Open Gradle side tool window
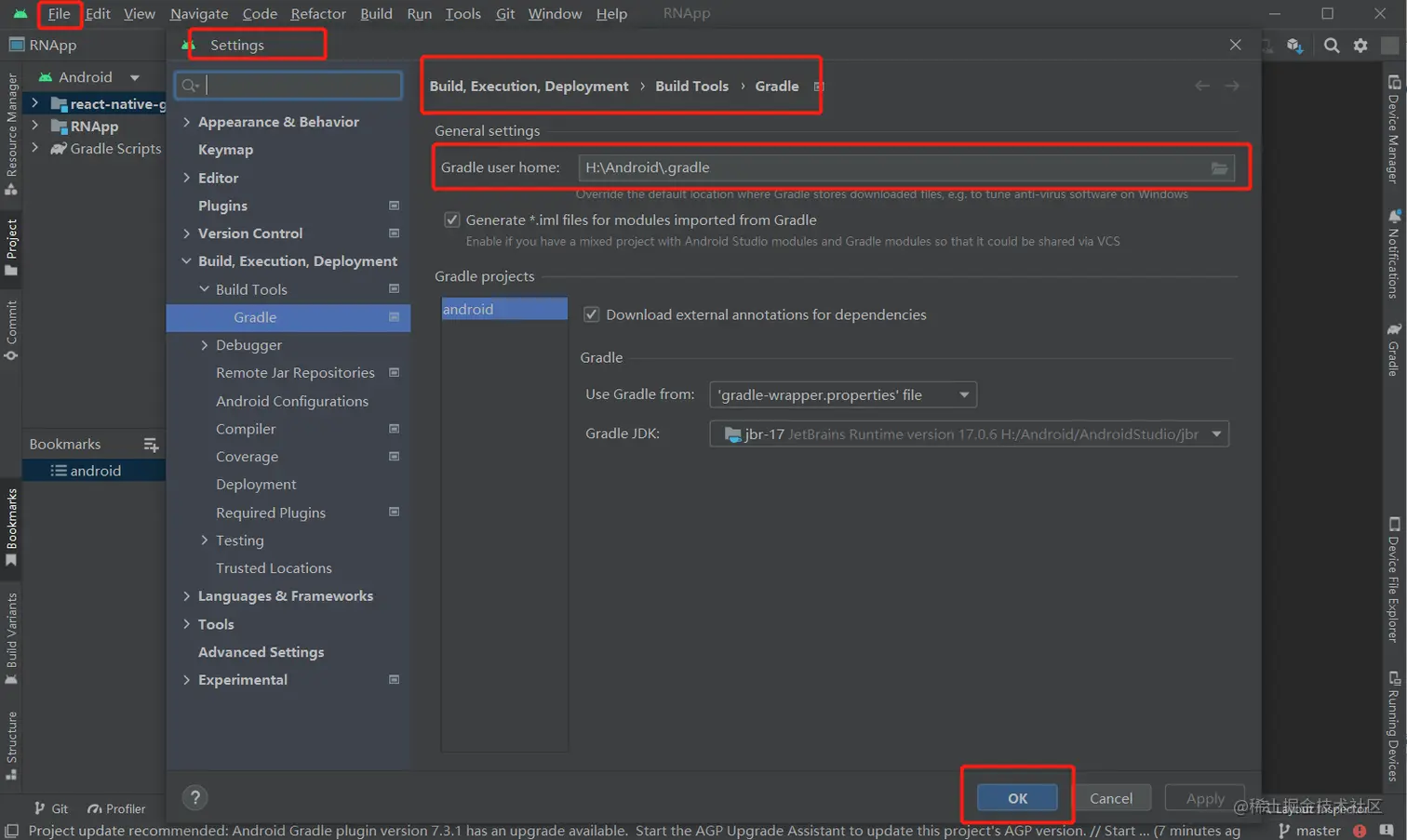 (1393, 349)
